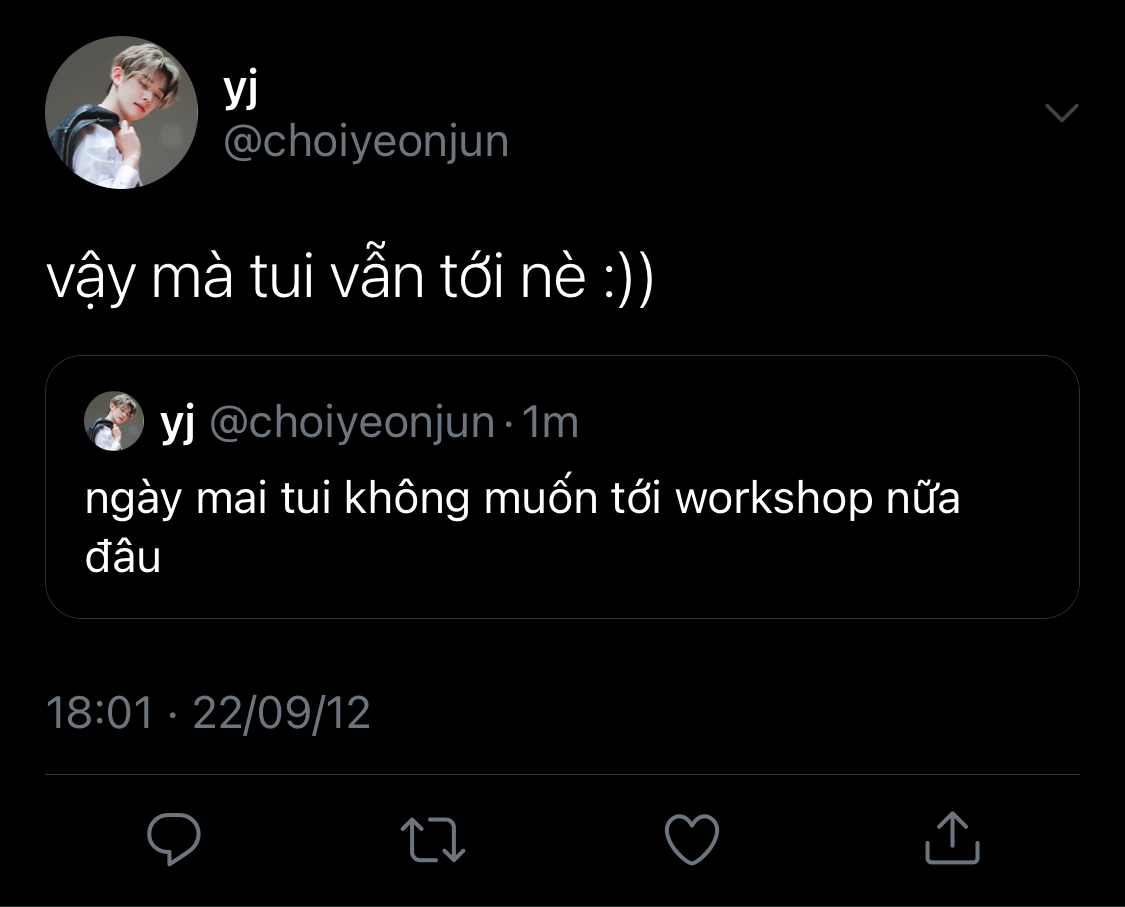Open yj's large profile picture
The image size is (1125, 907).
(x=121, y=113)
